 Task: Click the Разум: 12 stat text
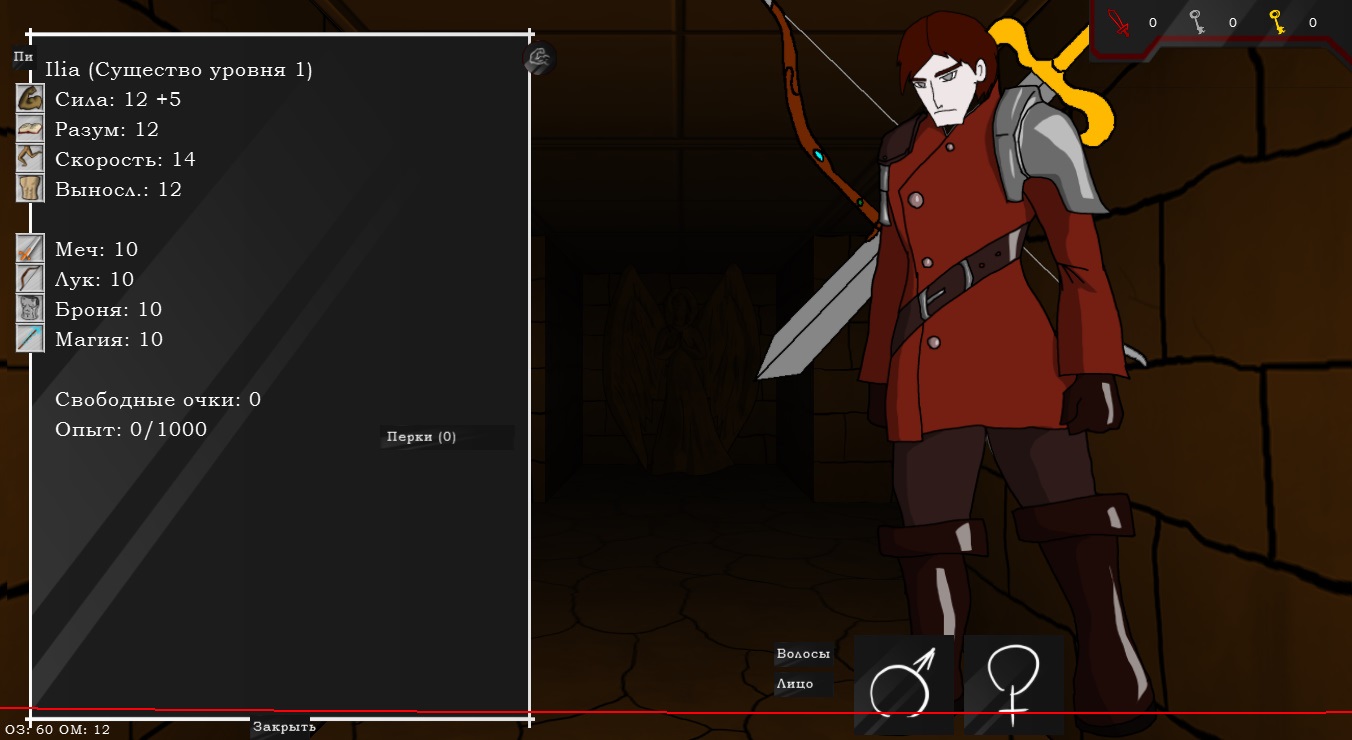107,129
